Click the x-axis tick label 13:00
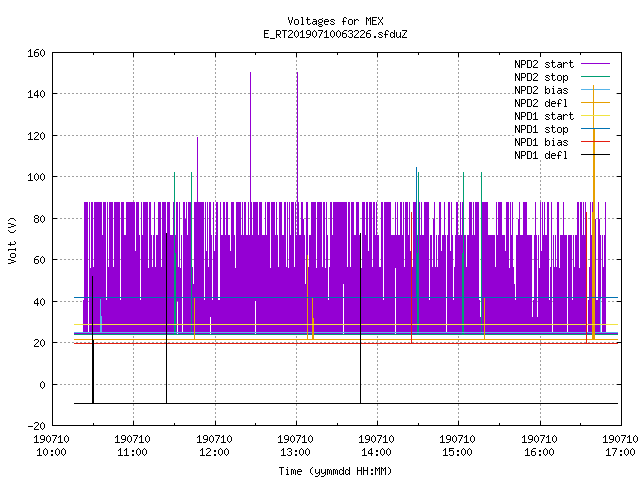Screen dimensions: 640x480 click(296, 452)
